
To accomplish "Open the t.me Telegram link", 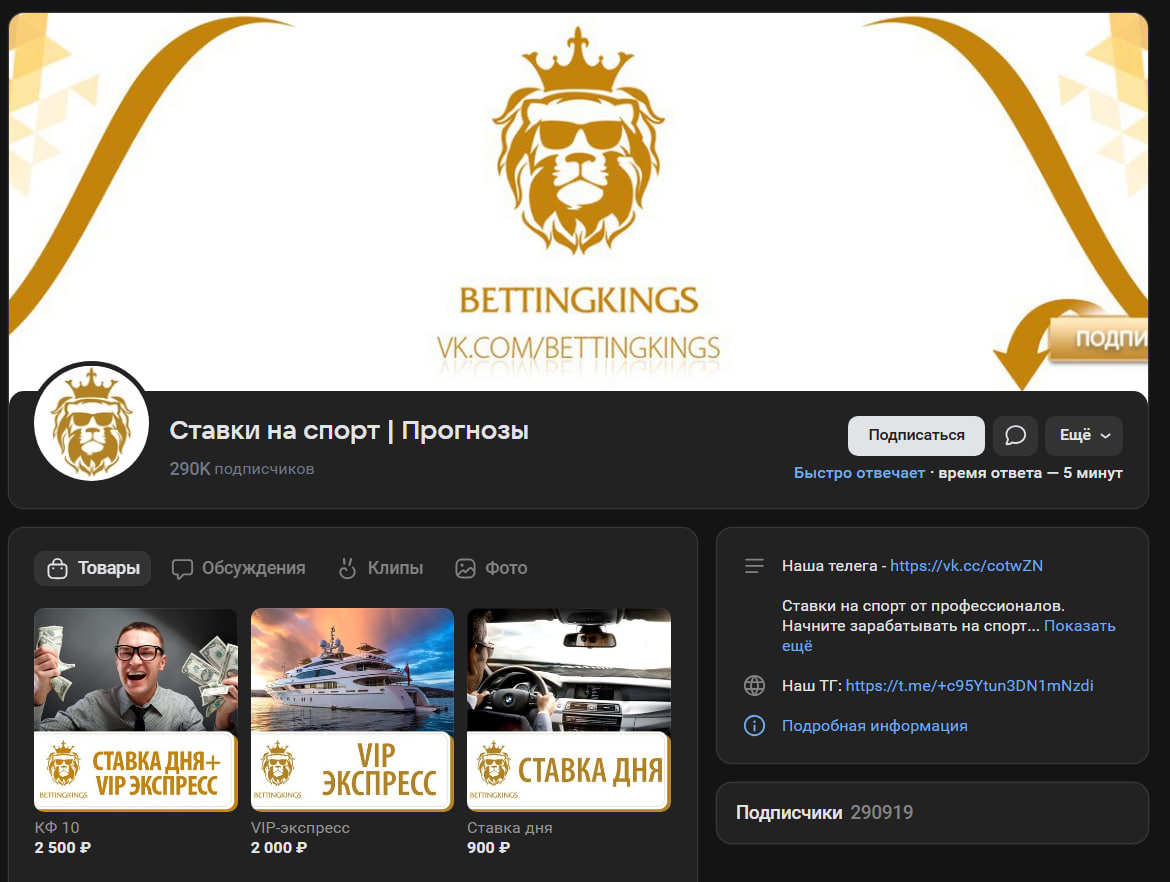I will [x=969, y=685].
